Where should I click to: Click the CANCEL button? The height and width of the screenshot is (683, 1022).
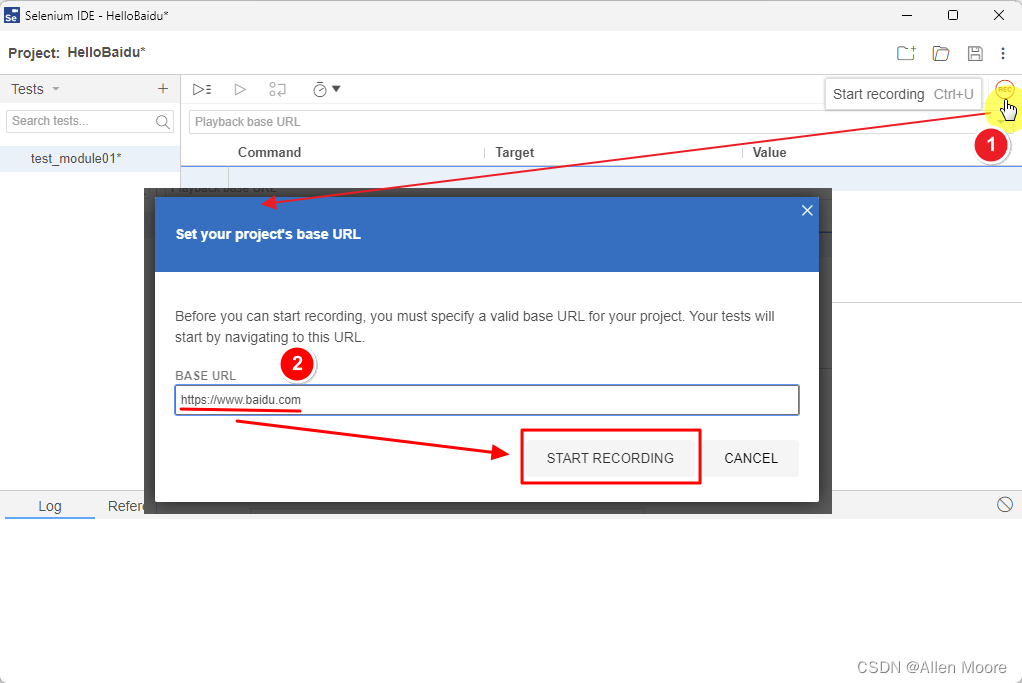point(751,458)
